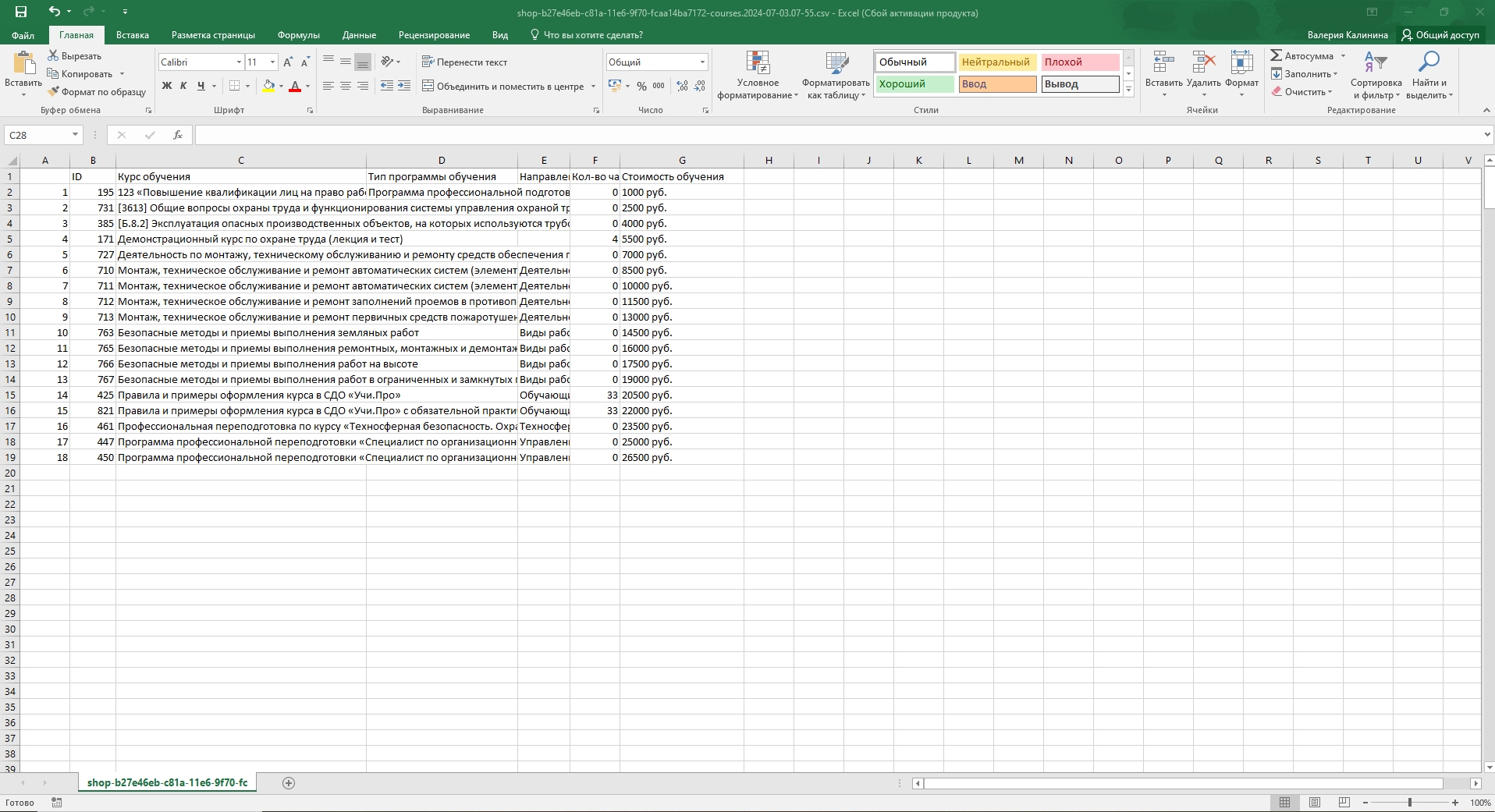The image size is (1495, 812).
Task: Apply comma style (000) format
Action: pos(659,86)
